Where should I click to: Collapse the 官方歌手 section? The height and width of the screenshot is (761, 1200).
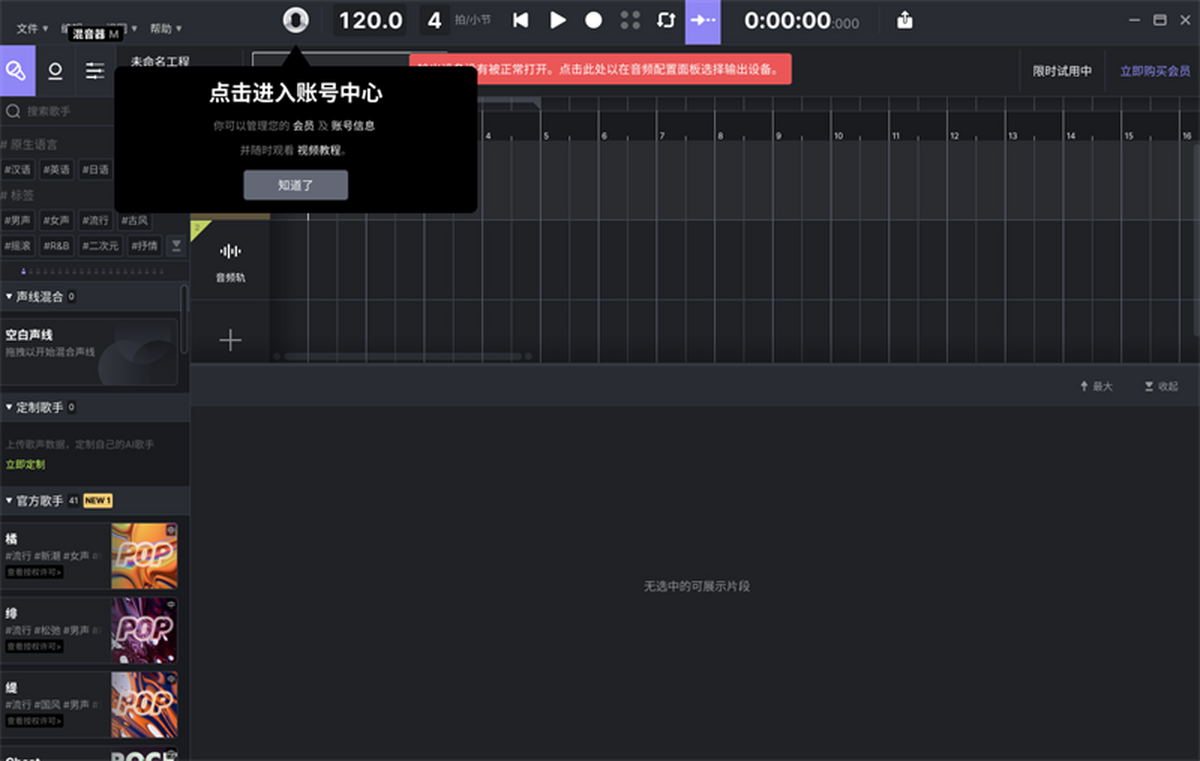[10, 501]
